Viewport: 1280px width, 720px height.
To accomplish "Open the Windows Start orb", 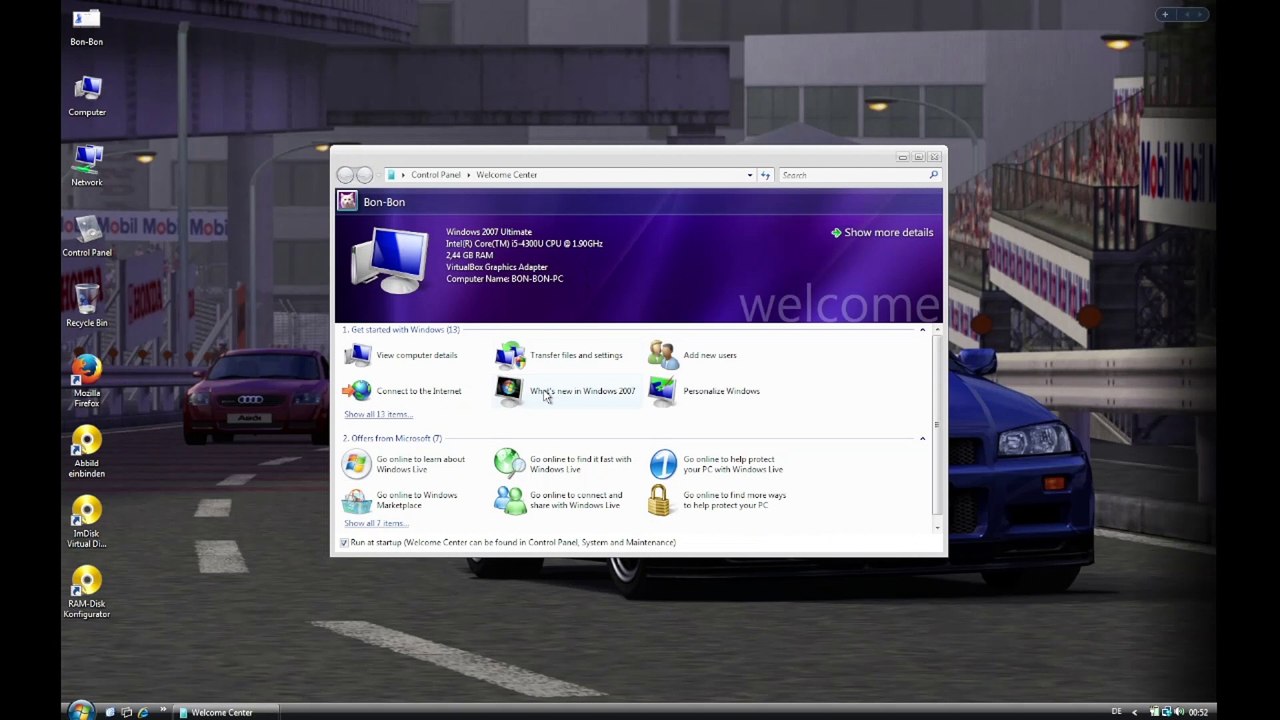I will tap(80, 712).
